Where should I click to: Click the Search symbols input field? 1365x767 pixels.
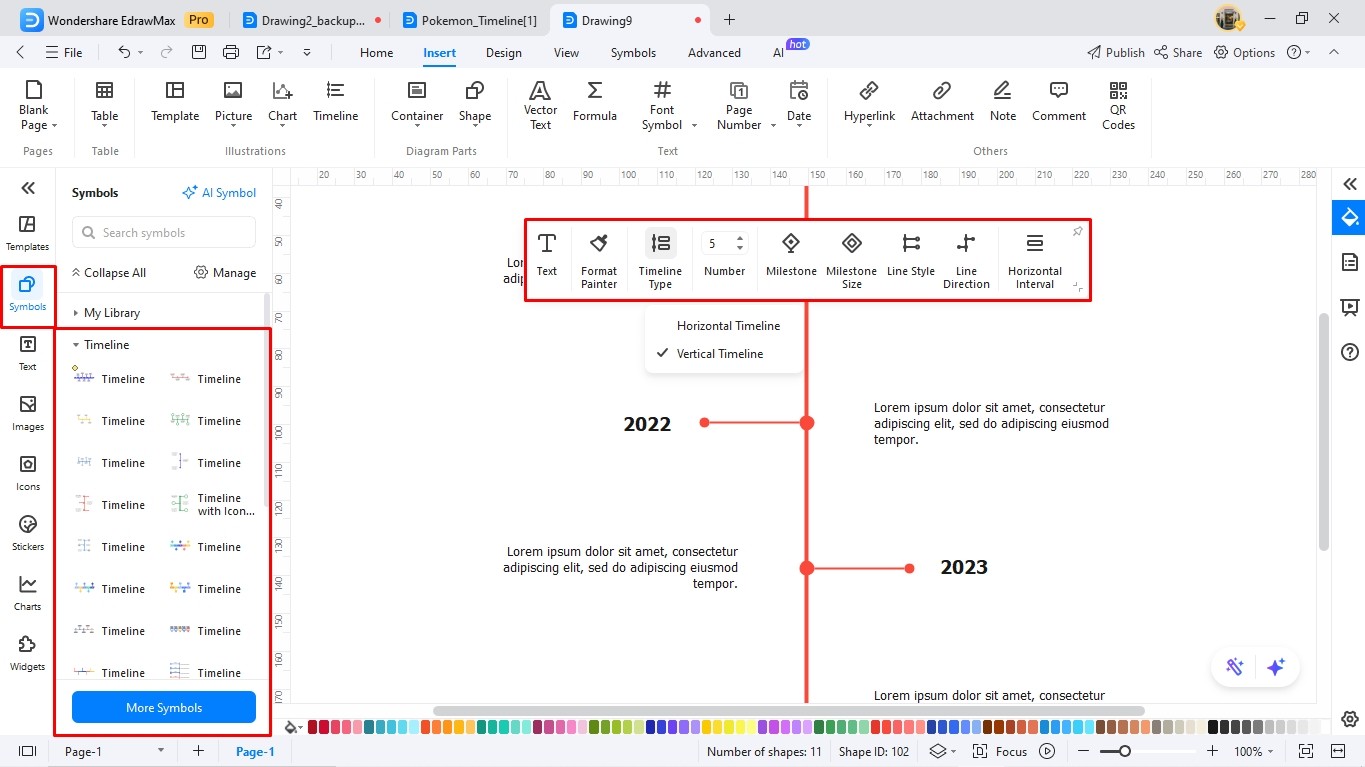pos(164,233)
